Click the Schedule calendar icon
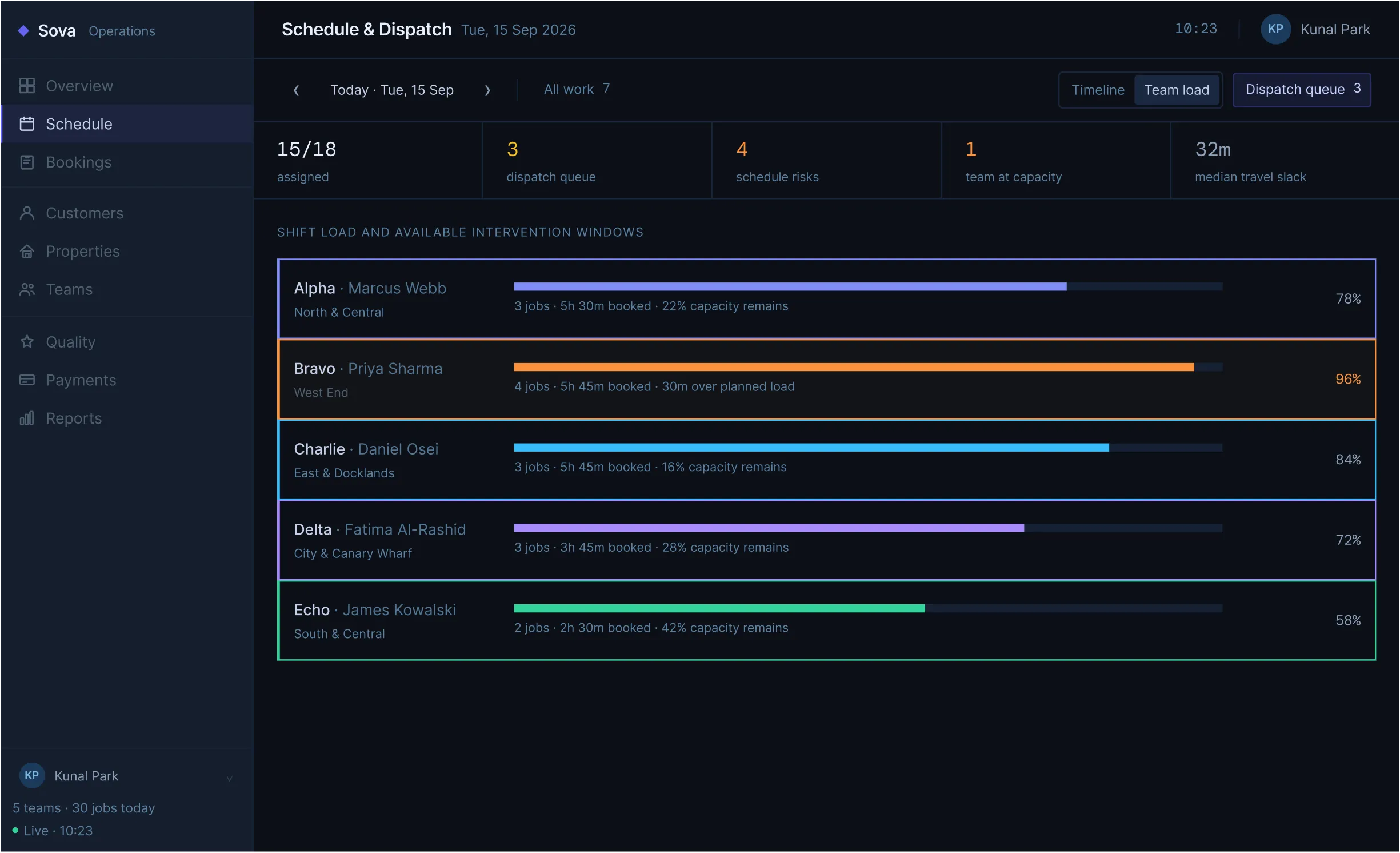The image size is (1400, 853). [x=27, y=124]
